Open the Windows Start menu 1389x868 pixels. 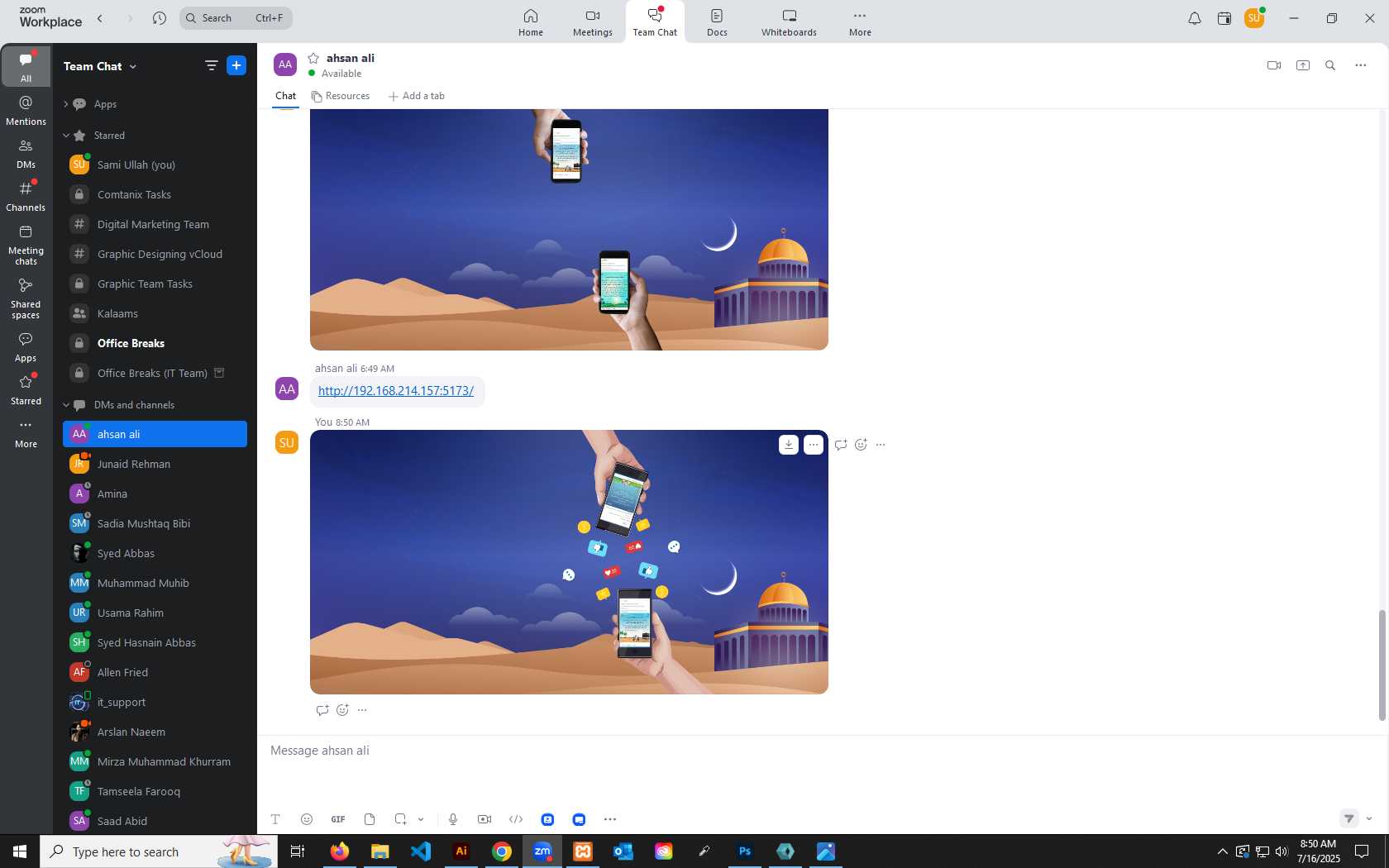click(20, 851)
